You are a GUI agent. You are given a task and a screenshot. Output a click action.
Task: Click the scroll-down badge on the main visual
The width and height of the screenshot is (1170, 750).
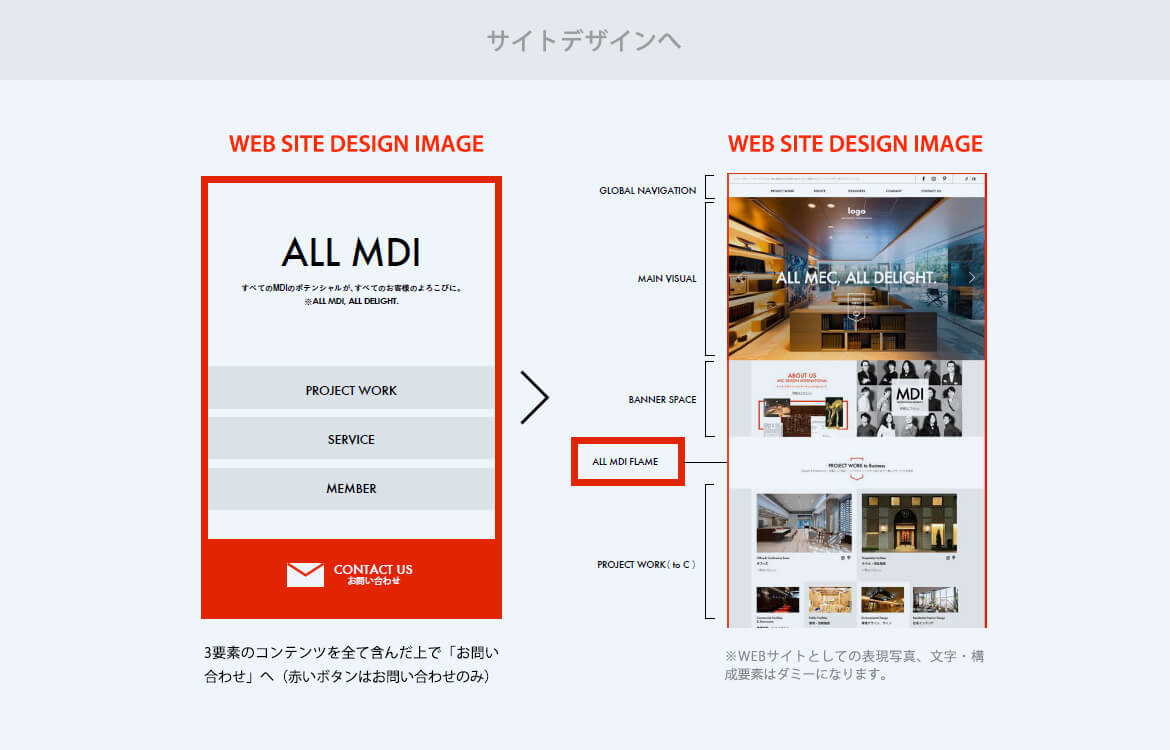click(857, 307)
